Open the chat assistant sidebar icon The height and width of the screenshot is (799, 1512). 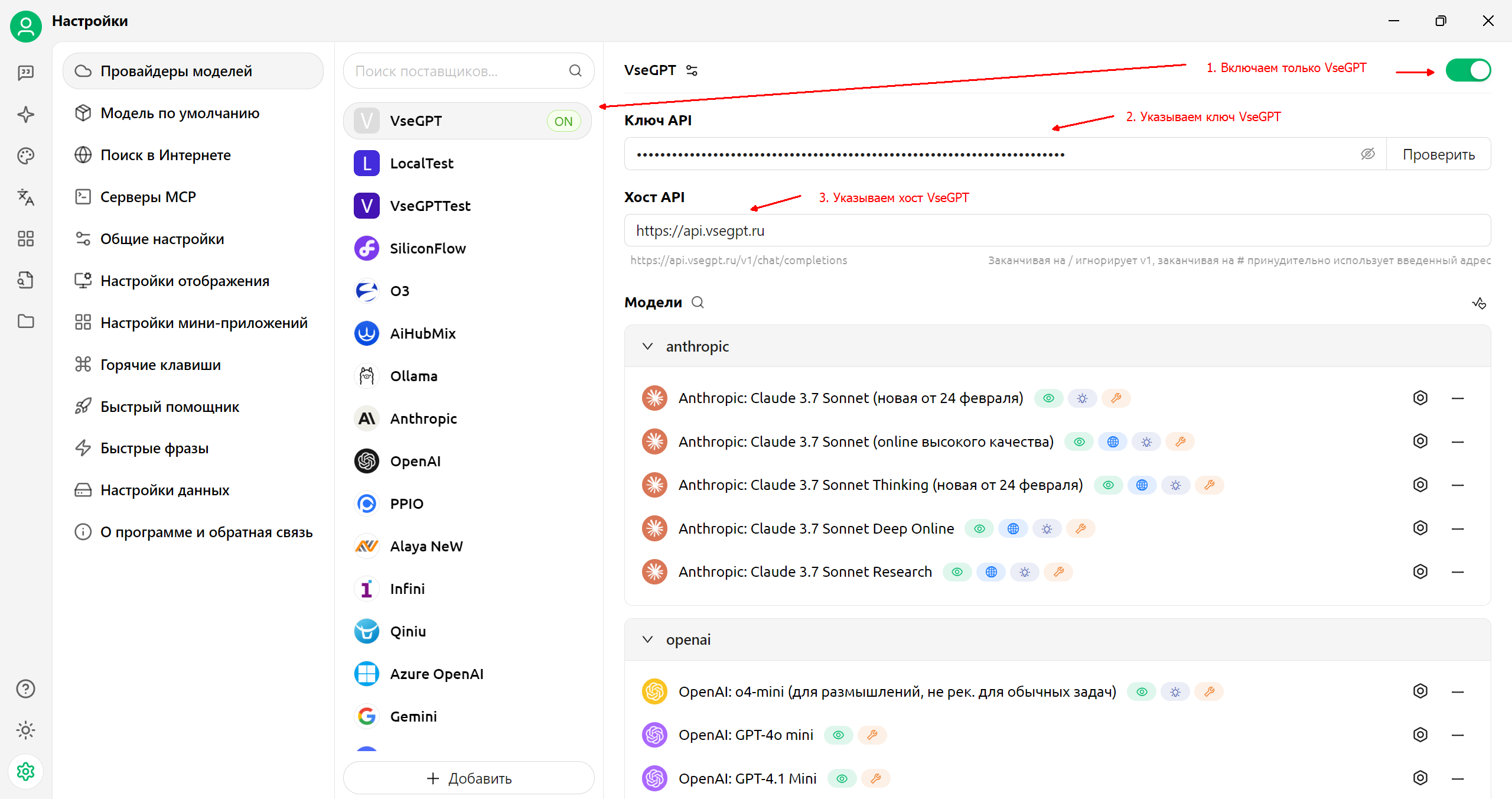(26, 73)
